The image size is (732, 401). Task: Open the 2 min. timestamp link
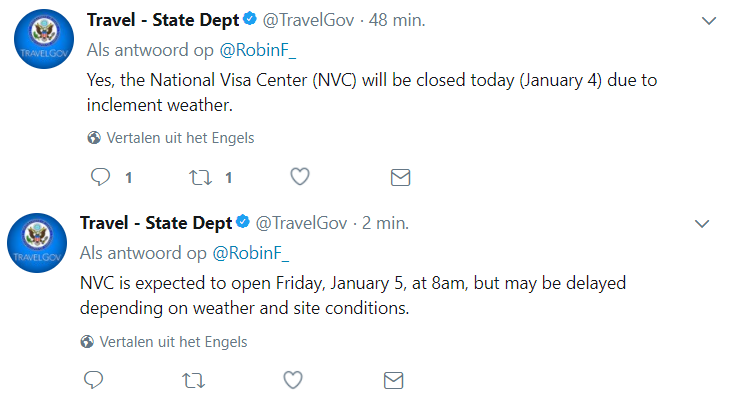click(x=385, y=223)
